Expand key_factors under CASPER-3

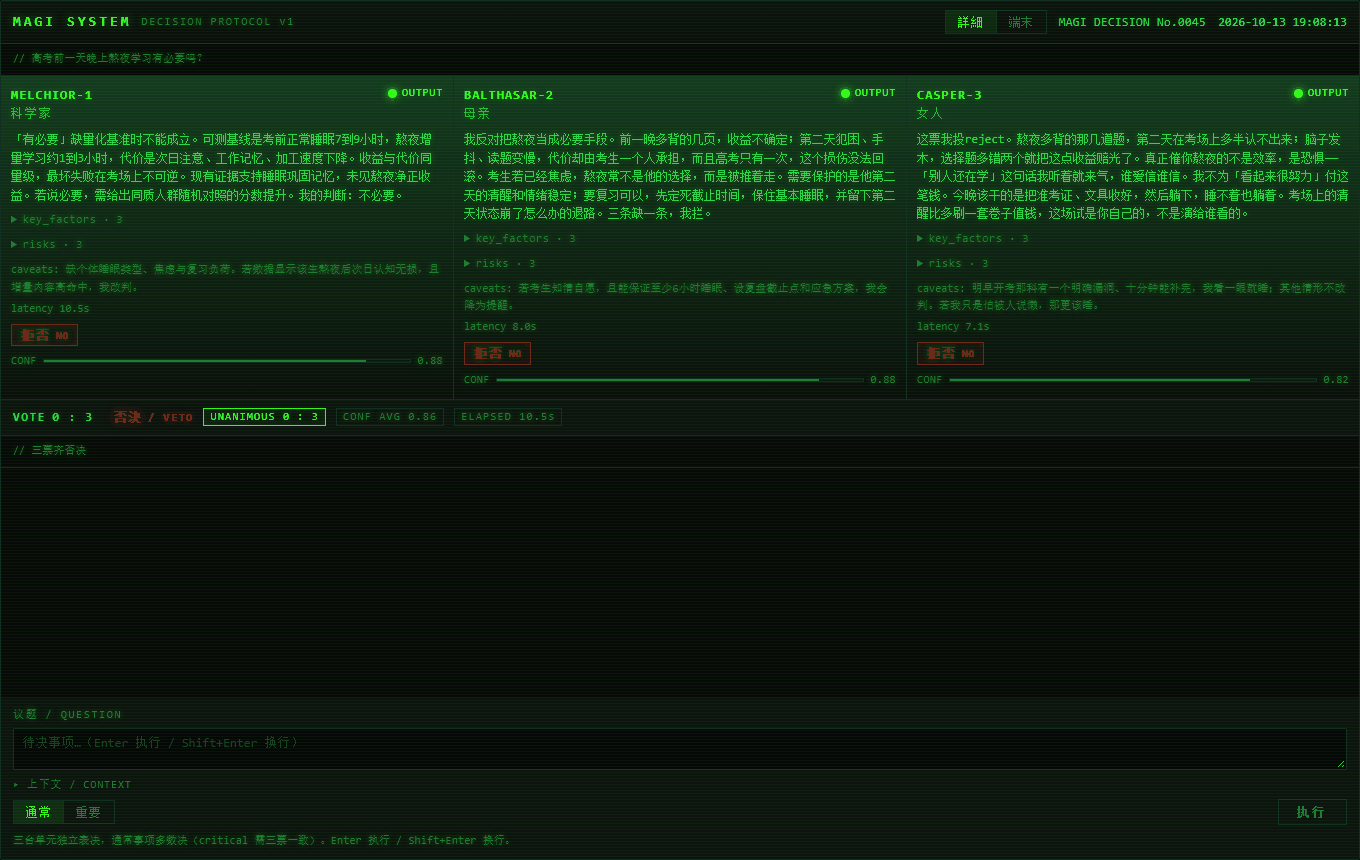(x=973, y=238)
